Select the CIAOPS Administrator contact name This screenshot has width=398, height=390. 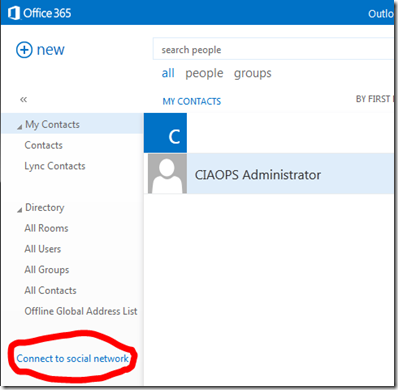click(258, 175)
